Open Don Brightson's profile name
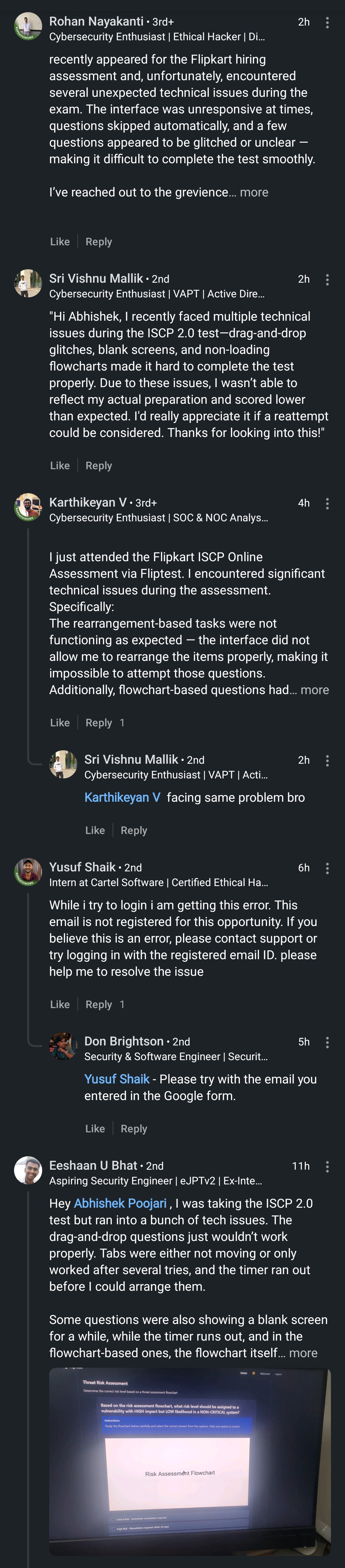 (124, 1042)
